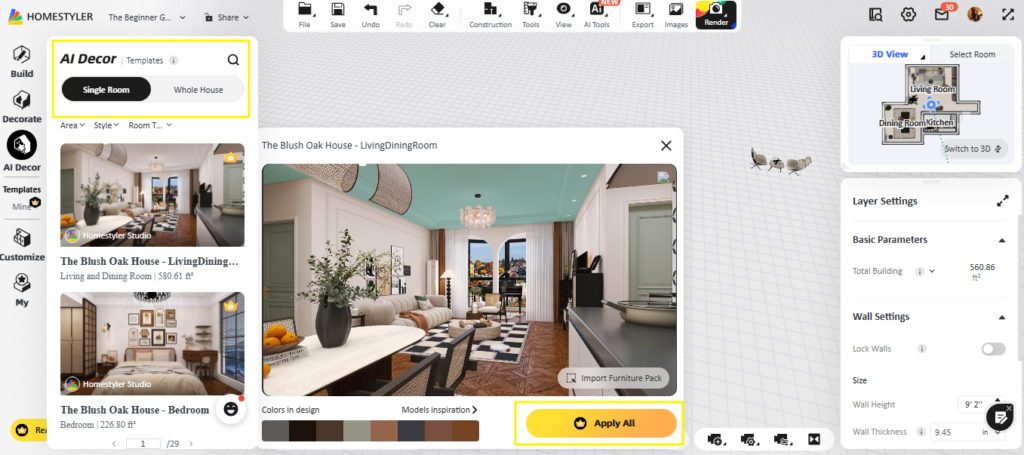This screenshot has width=1024, height=455.
Task: Switch to the Select Room tab
Action: pos(972,54)
